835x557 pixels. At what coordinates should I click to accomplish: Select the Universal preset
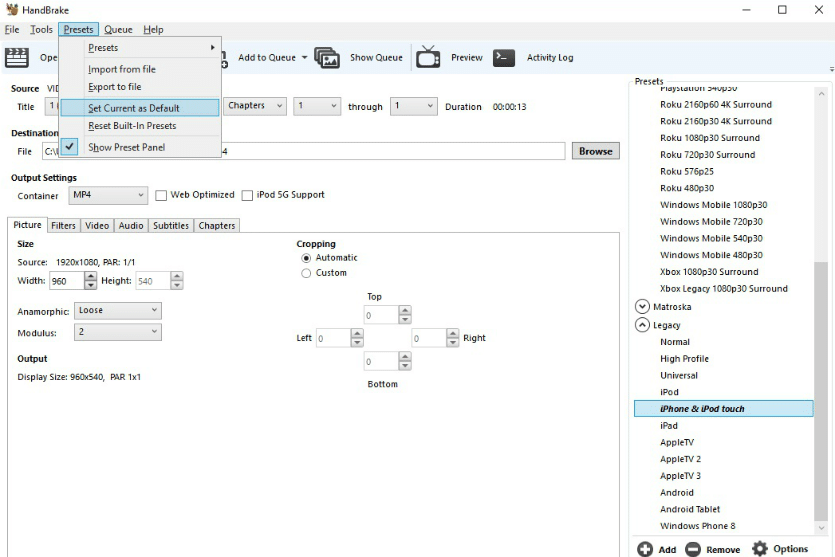click(679, 375)
